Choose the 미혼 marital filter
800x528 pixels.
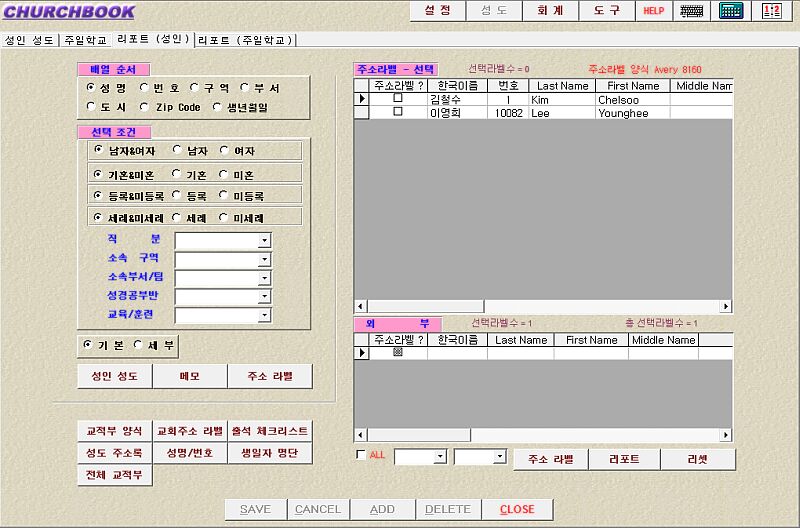(223, 174)
